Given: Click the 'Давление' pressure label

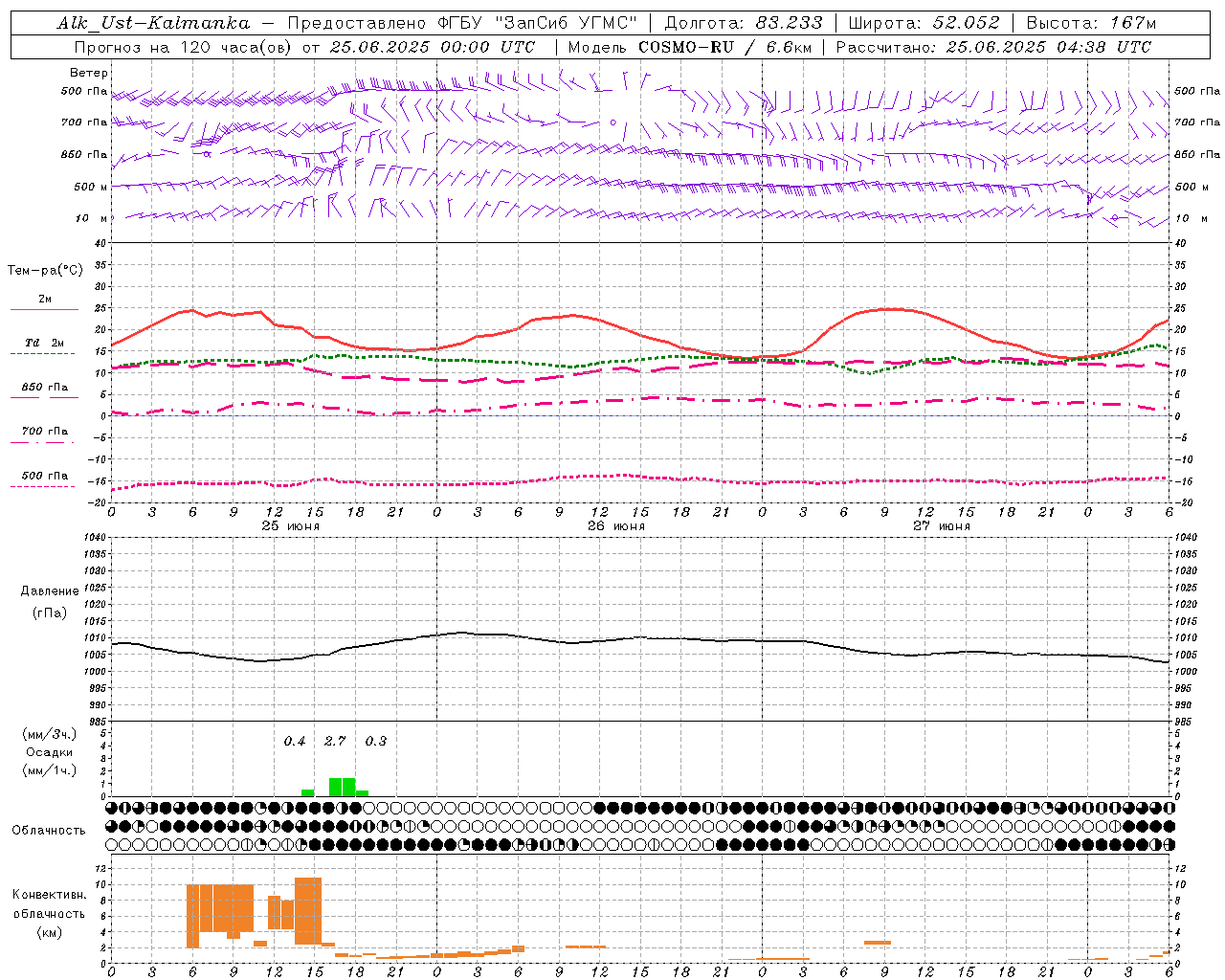Looking at the screenshot, I should click(50, 591).
